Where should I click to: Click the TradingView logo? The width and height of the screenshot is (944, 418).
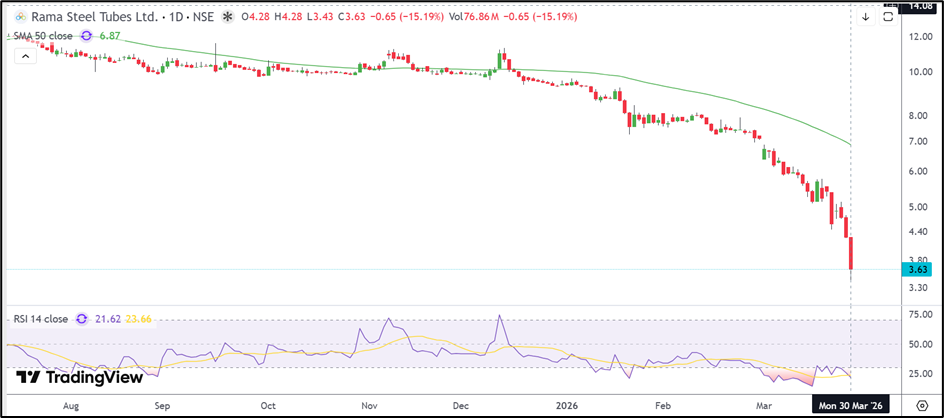tap(69, 378)
